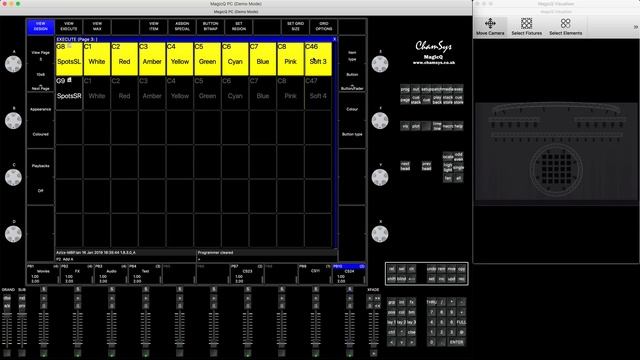The width and height of the screenshot is (640, 360).
Task: Click encoder wheel A on left side
Action: pos(13,64)
